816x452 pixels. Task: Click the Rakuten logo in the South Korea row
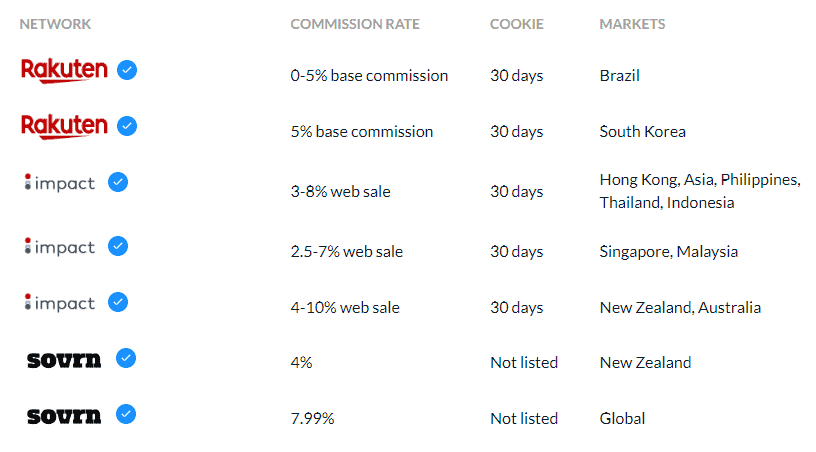[64, 126]
